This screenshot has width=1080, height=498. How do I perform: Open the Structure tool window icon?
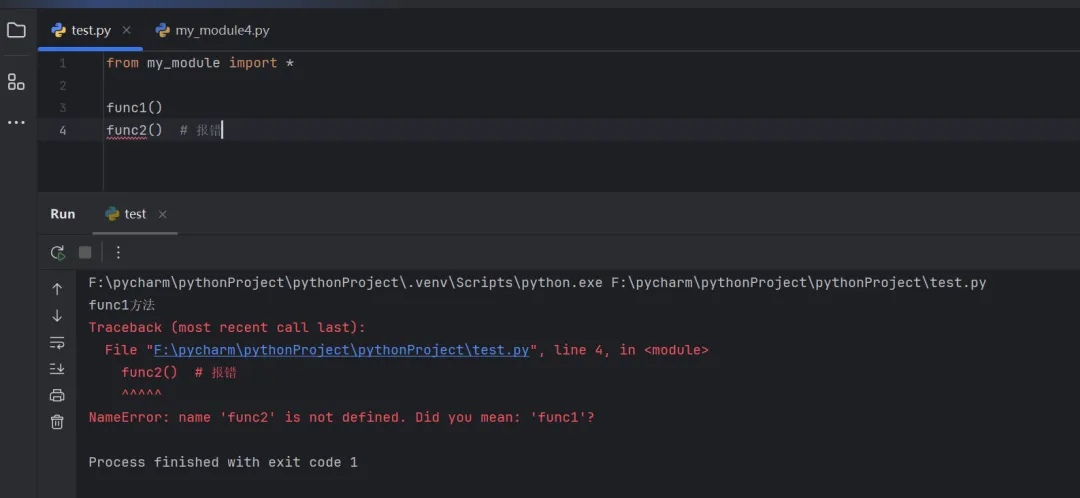pyautogui.click(x=16, y=82)
